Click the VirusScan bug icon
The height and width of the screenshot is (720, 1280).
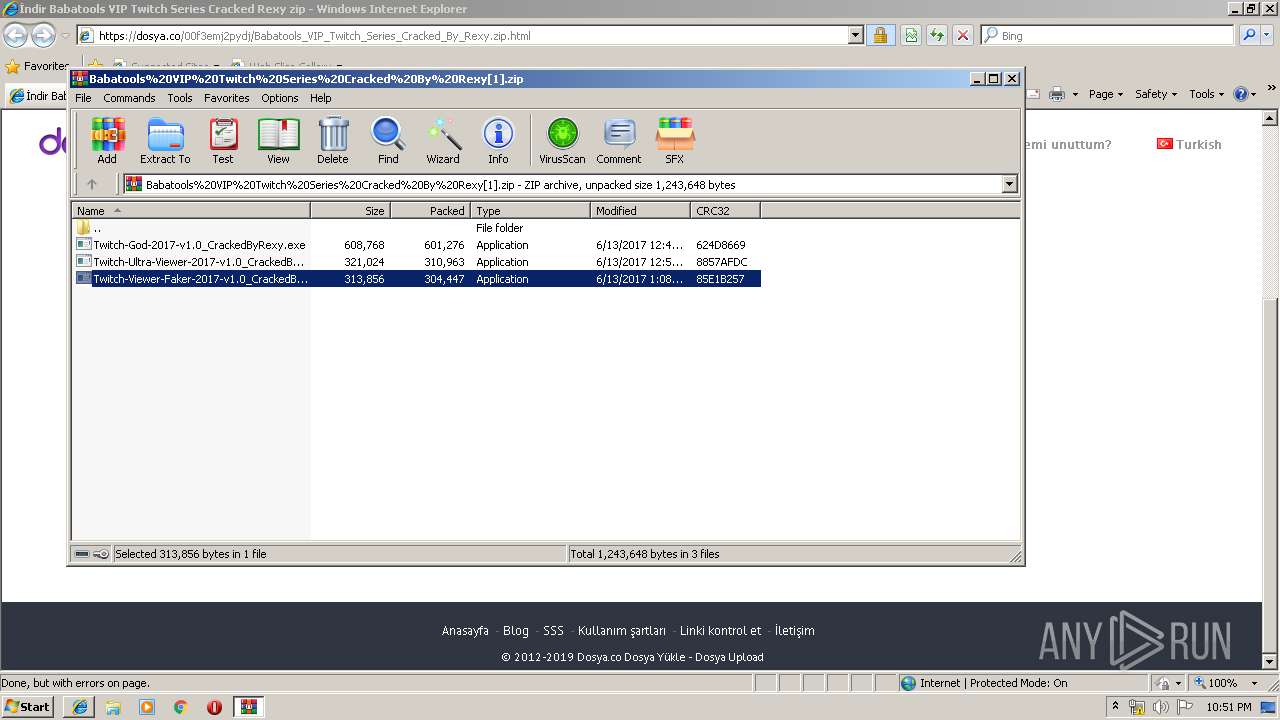click(x=562, y=140)
